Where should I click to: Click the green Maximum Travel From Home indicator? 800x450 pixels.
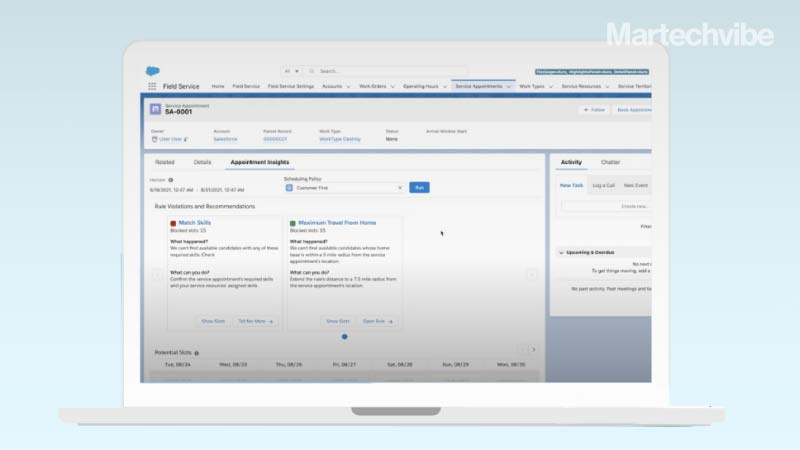[293, 223]
